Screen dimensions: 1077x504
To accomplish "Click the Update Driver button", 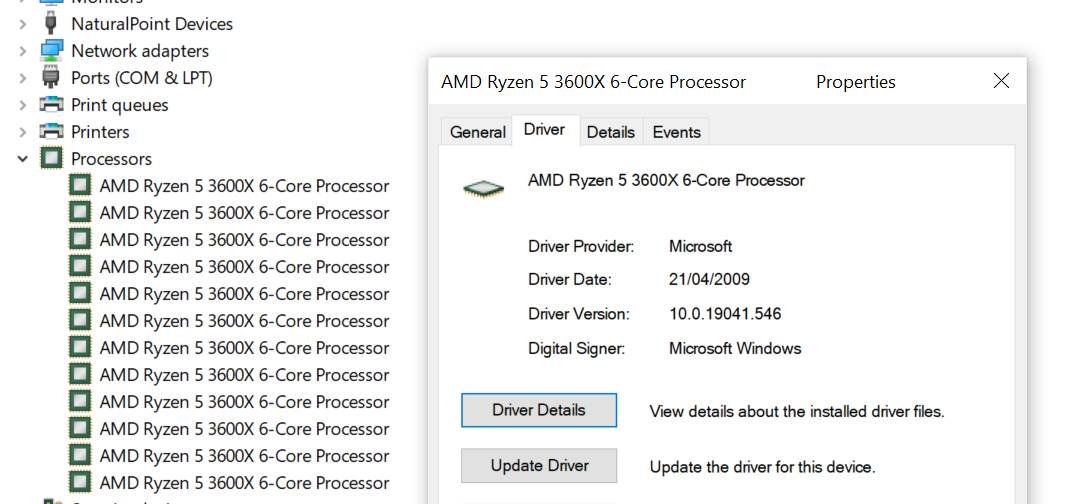I will [539, 466].
